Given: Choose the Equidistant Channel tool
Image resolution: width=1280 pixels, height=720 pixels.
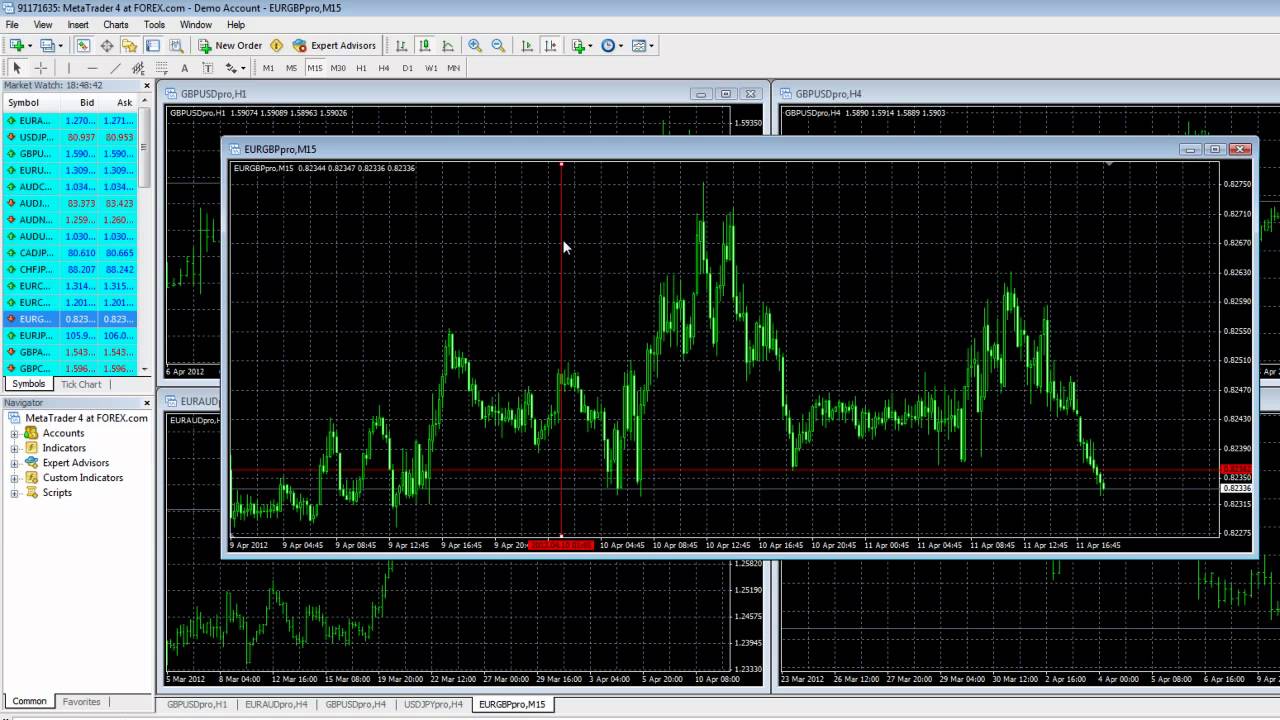Looking at the screenshot, I should 138,68.
